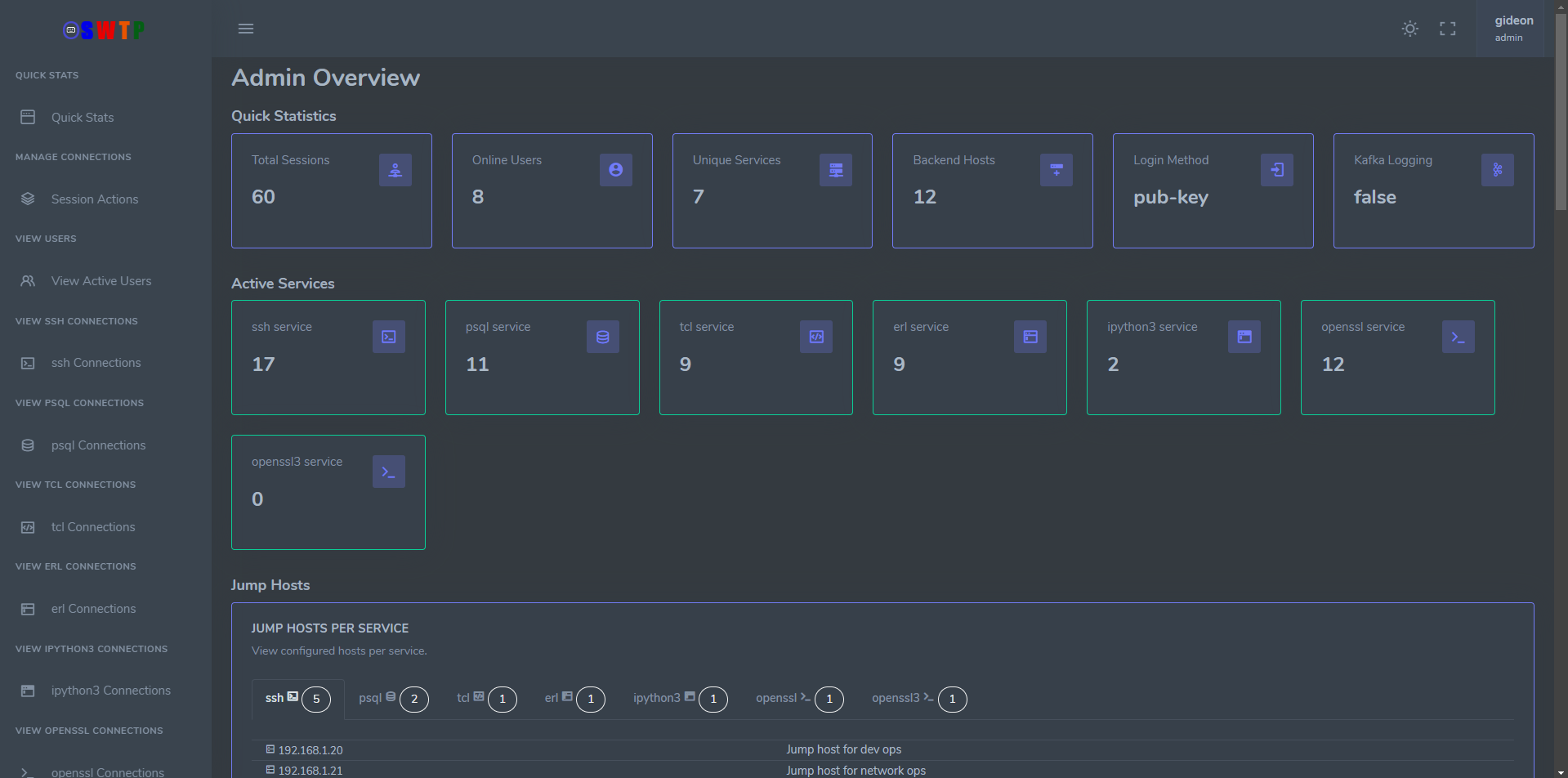
Task: Click the psql service database icon
Action: [602, 337]
